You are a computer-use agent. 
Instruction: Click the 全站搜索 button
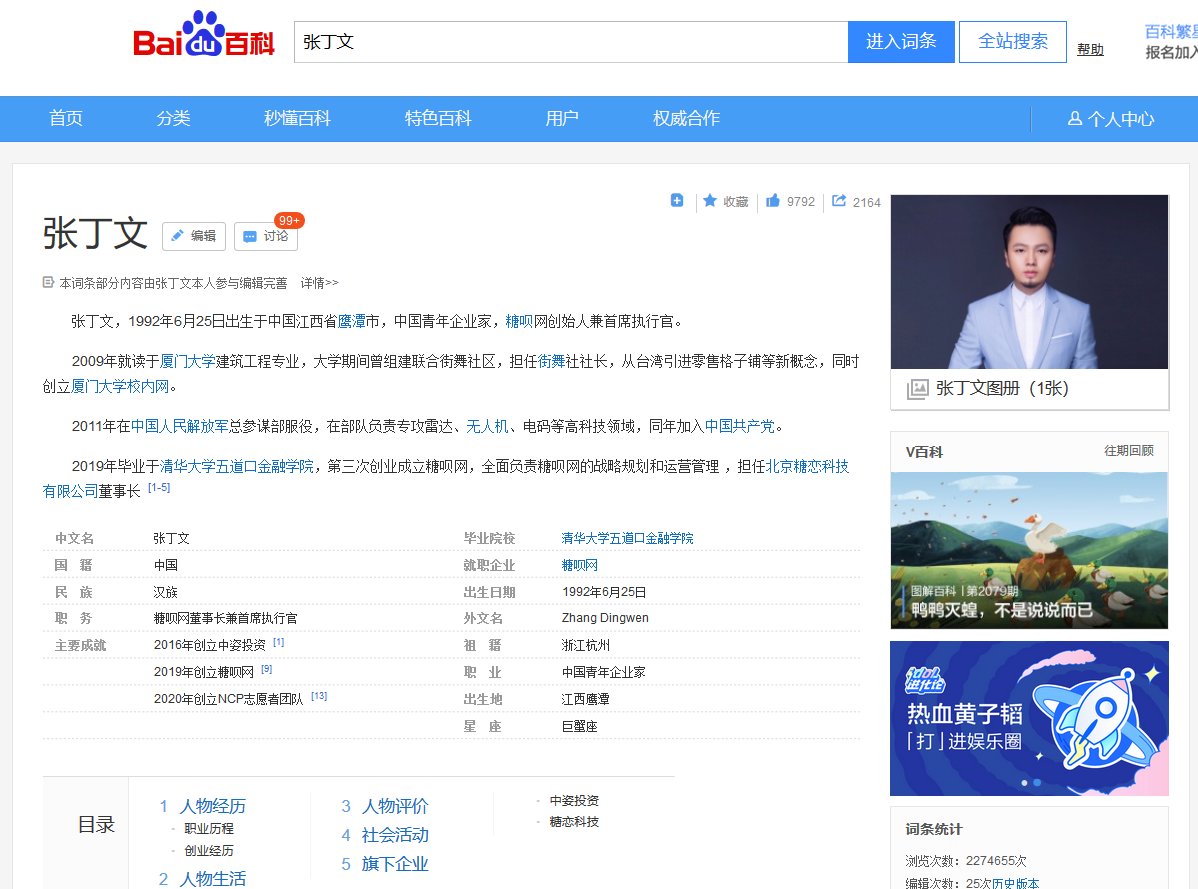coord(1012,41)
